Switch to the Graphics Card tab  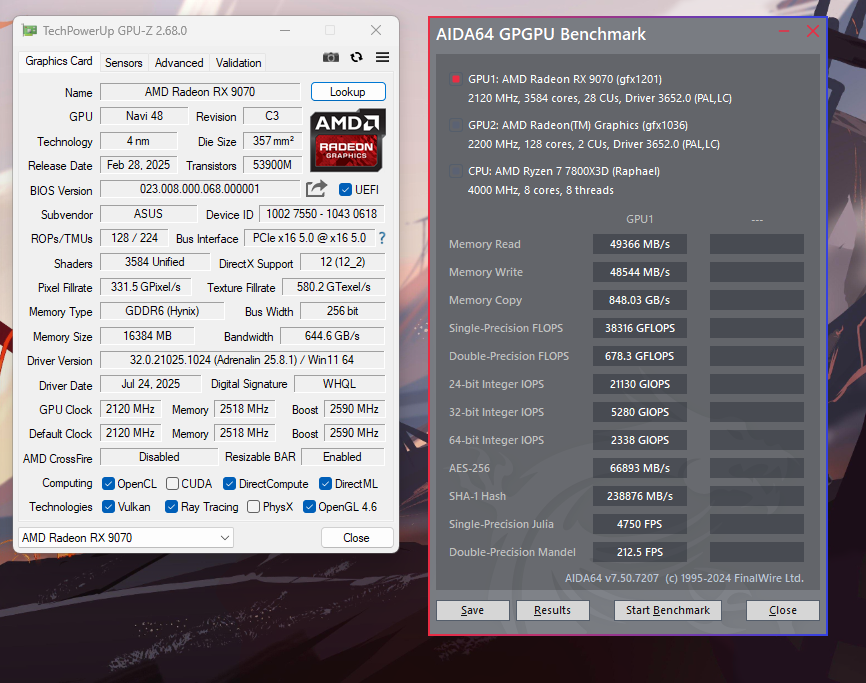point(59,61)
